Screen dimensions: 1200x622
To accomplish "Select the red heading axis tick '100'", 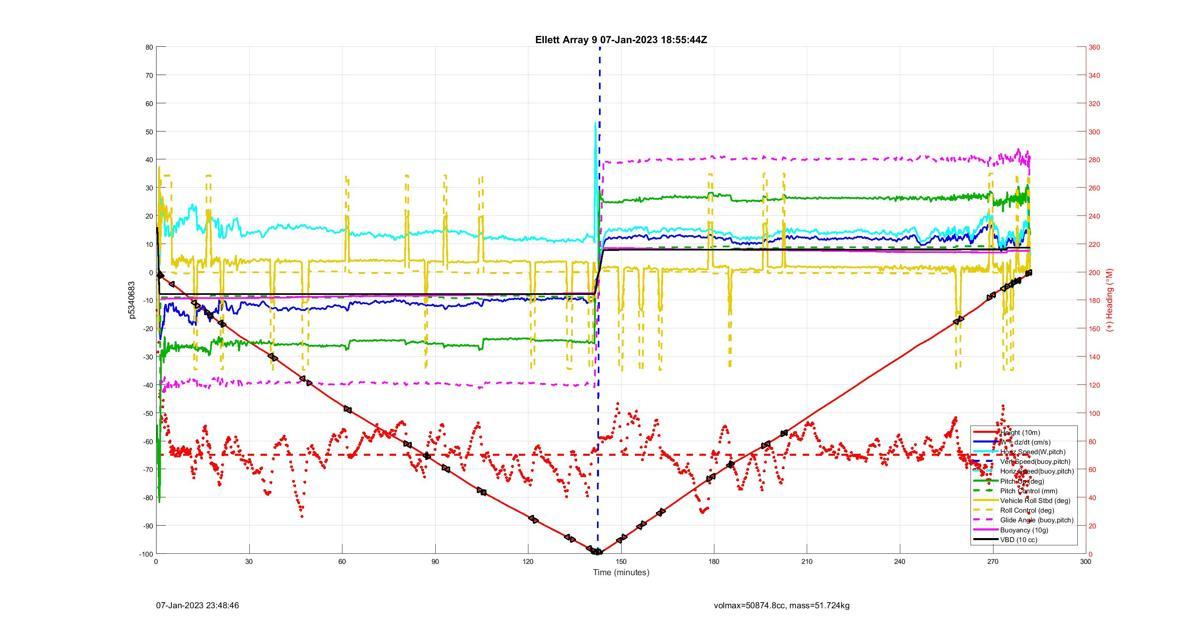I will click(x=1095, y=413).
